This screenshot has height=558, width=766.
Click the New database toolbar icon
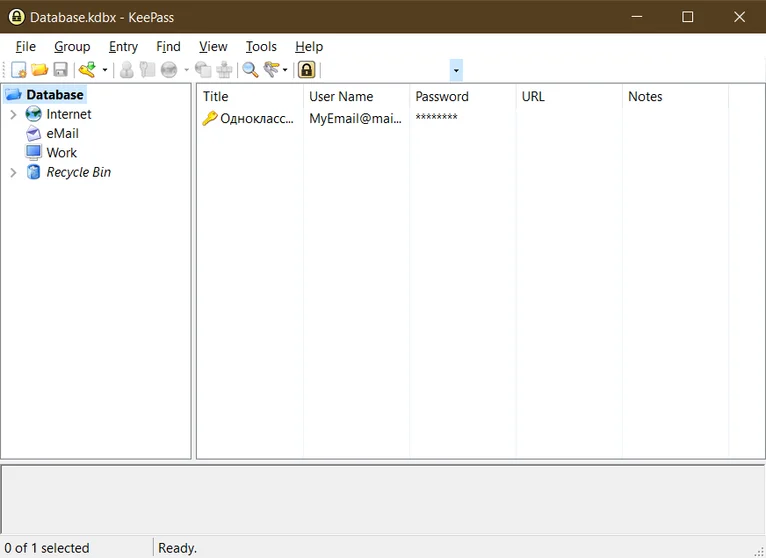[x=19, y=70]
